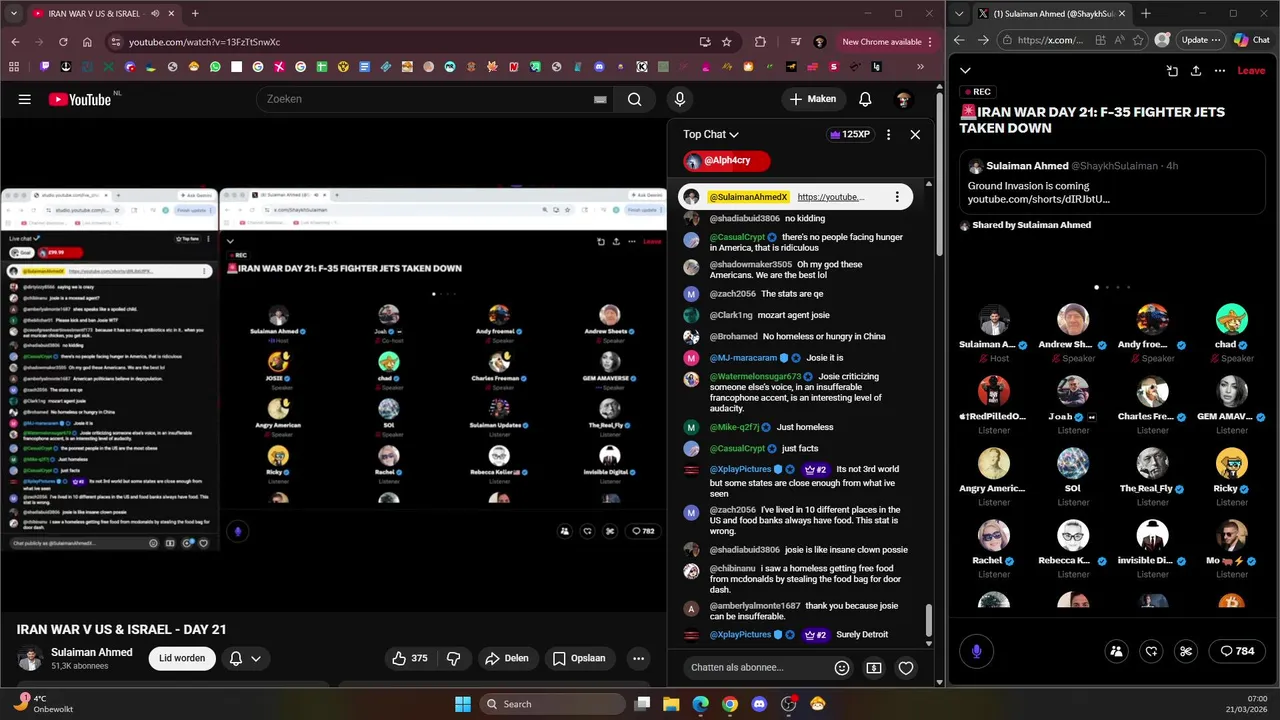This screenshot has height=720, width=1280.
Task: Click the X Space share-to-post icon
Action: pos(1172,71)
